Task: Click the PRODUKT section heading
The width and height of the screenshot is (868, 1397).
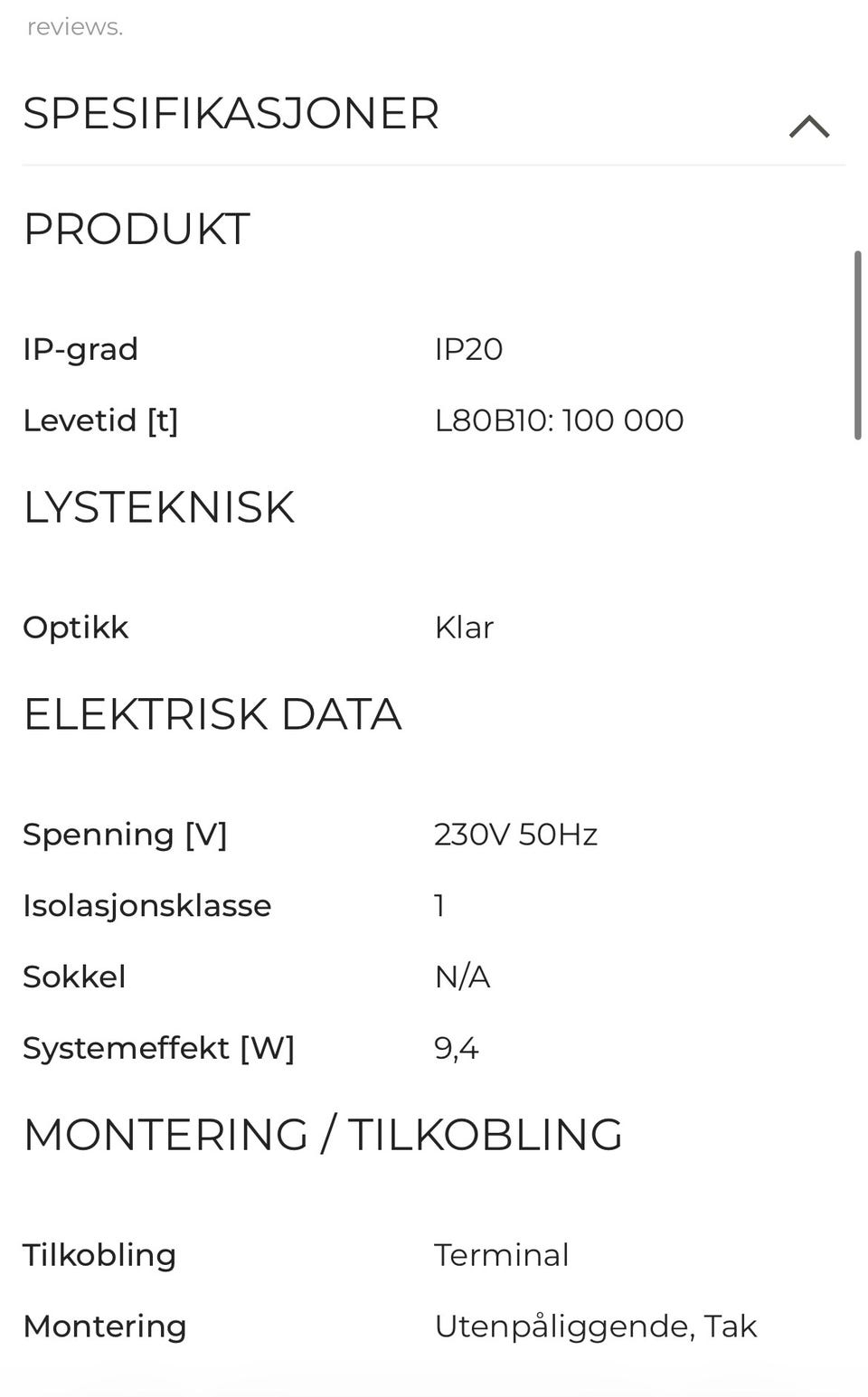Action: (137, 230)
